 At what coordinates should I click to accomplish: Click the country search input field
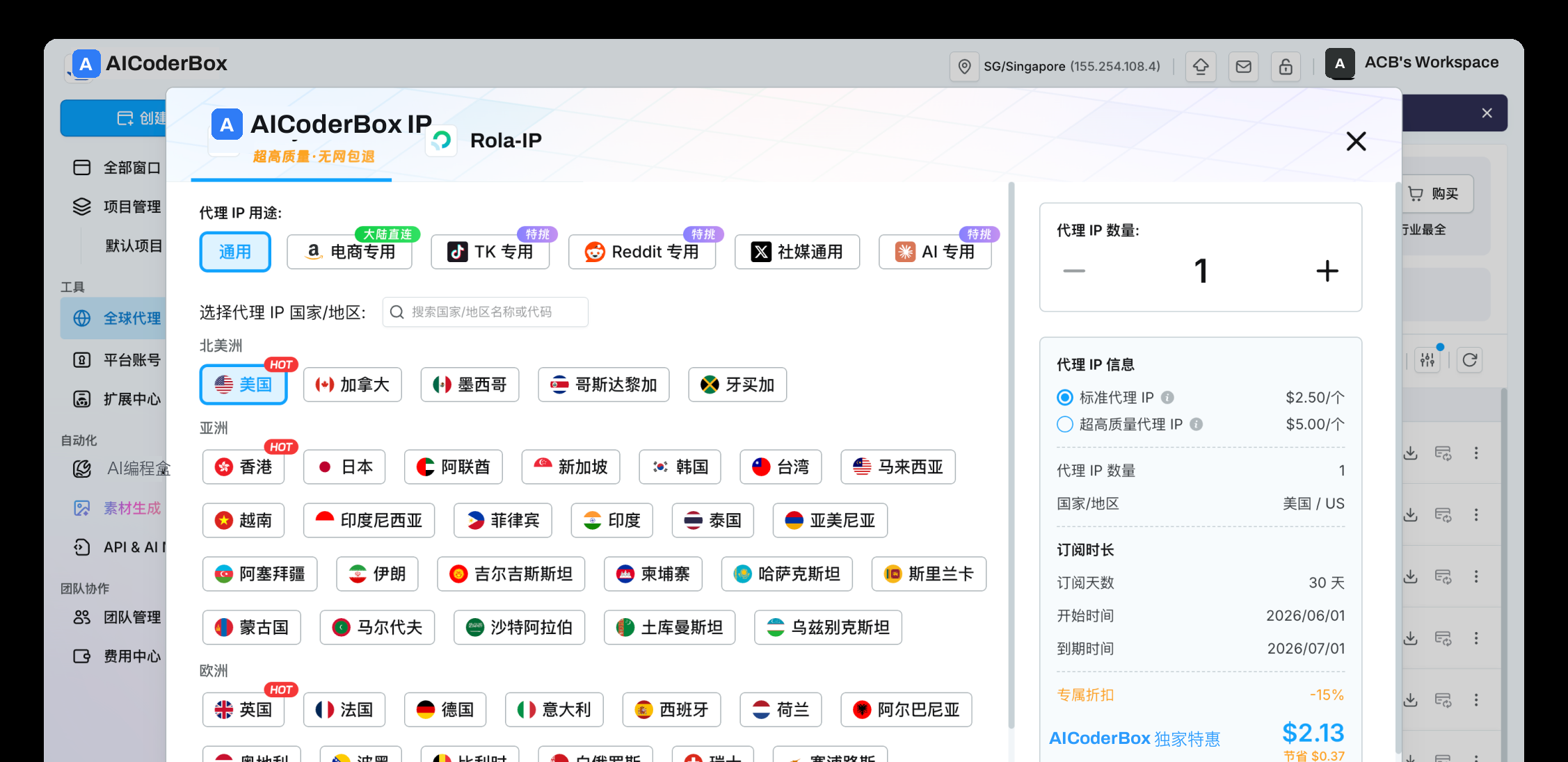click(486, 312)
